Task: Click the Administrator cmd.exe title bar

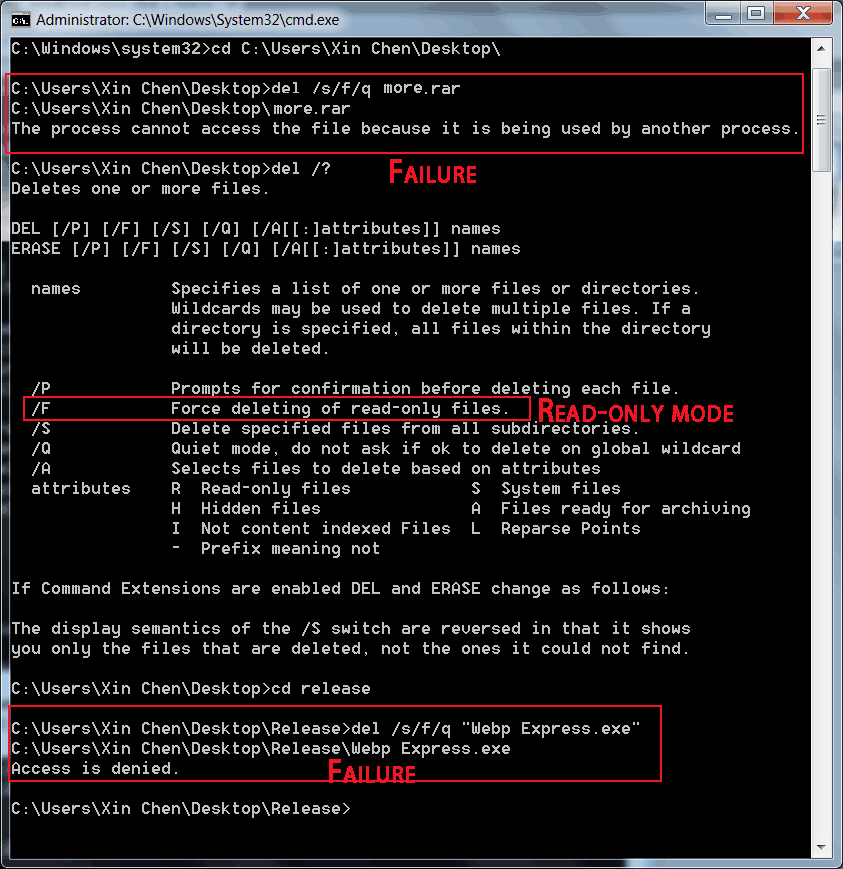Action: point(355,20)
